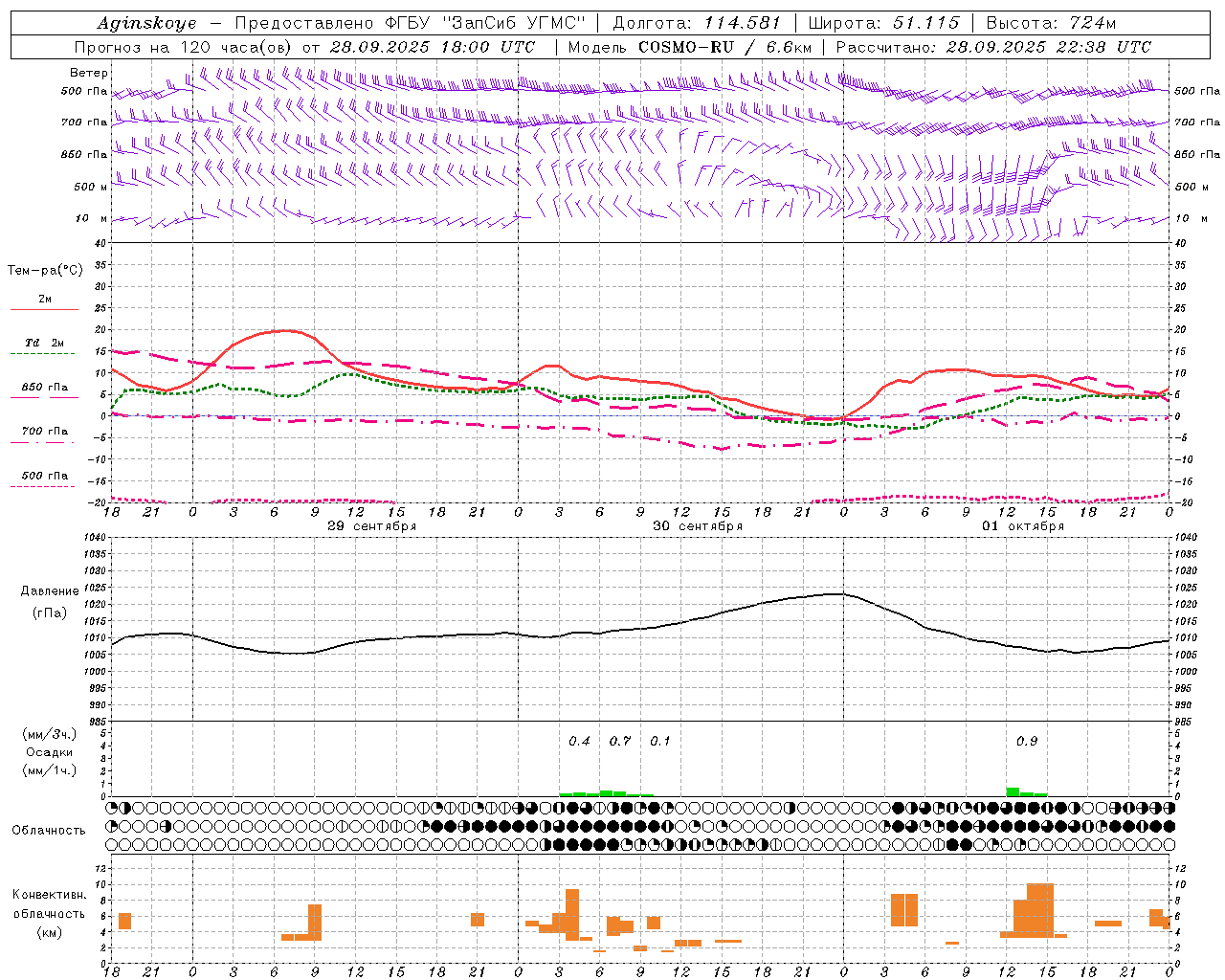
Task: Click the (мм/1ч.) precipitation unit label
Action: coord(50,770)
